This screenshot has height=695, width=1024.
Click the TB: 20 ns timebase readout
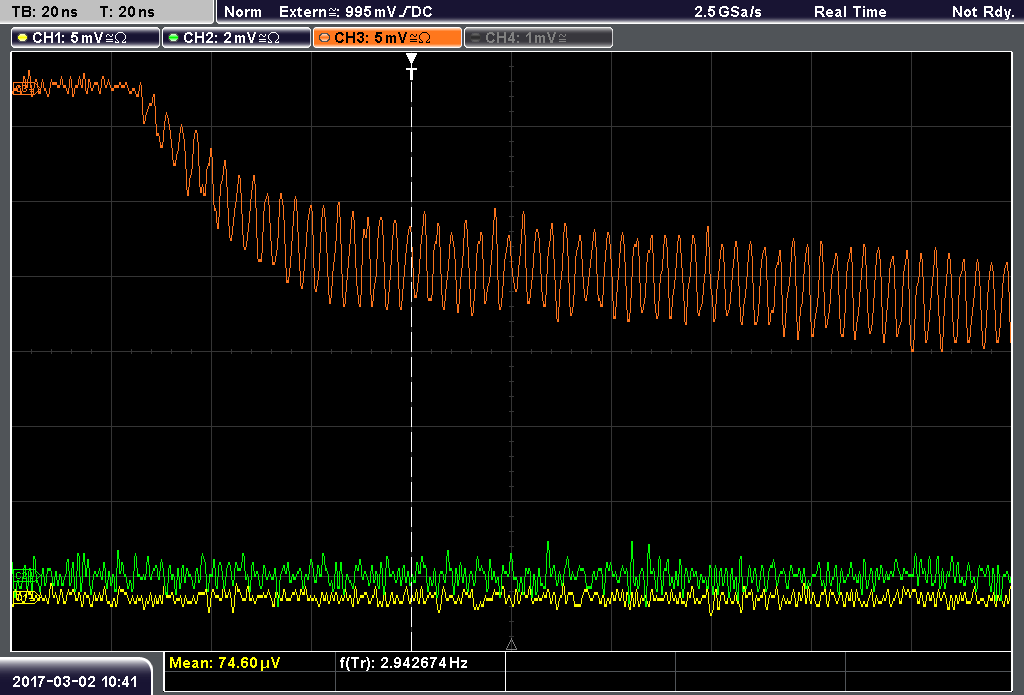(x=44, y=12)
